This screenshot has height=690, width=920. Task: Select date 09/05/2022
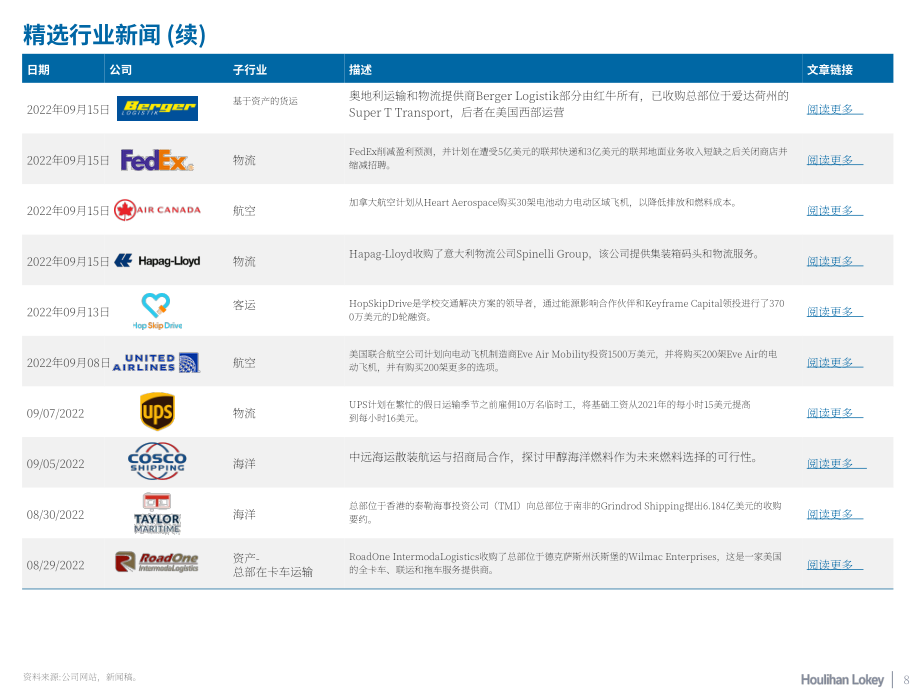pyautogui.click(x=55, y=464)
